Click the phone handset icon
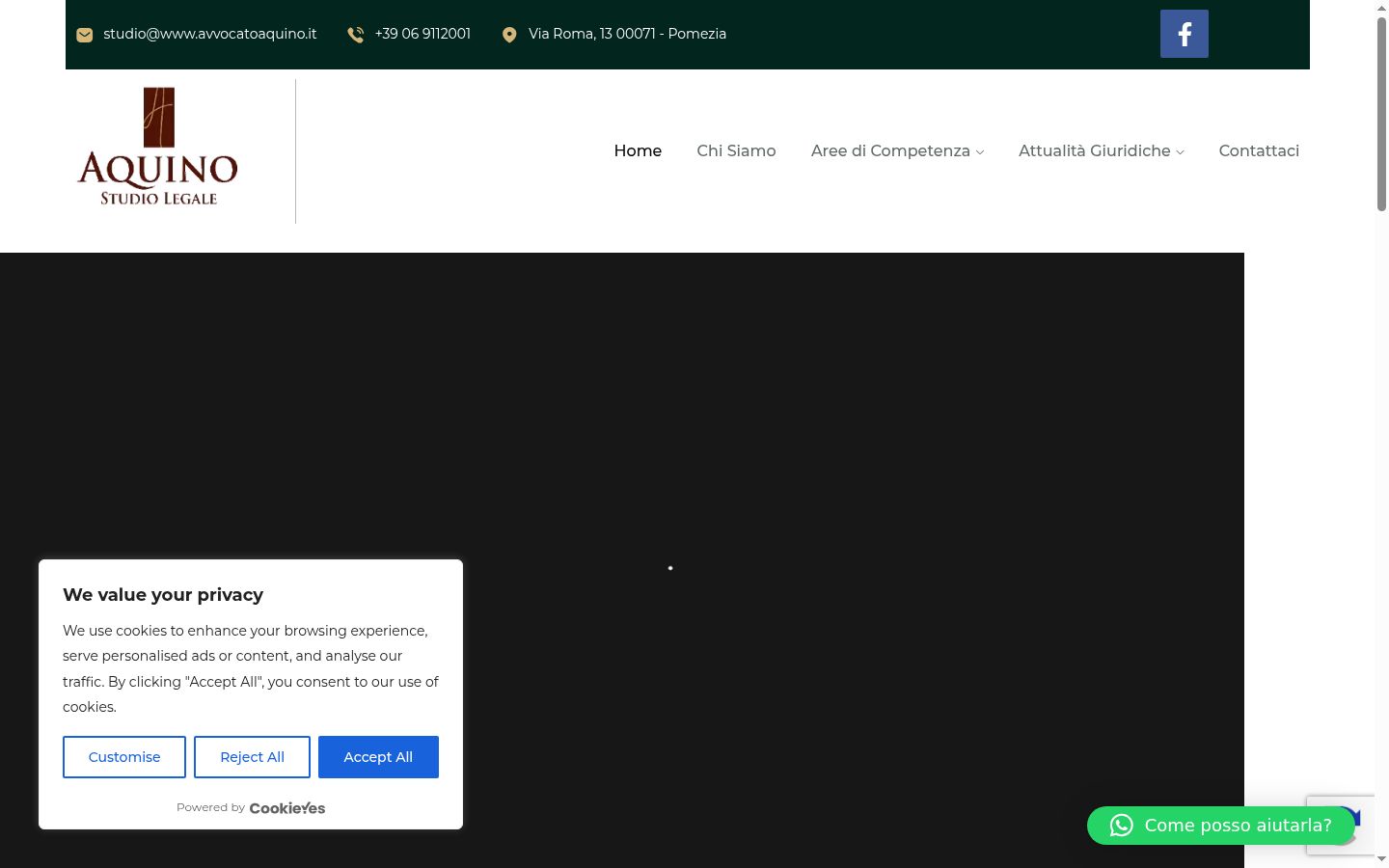The height and width of the screenshot is (868, 1389). [356, 35]
